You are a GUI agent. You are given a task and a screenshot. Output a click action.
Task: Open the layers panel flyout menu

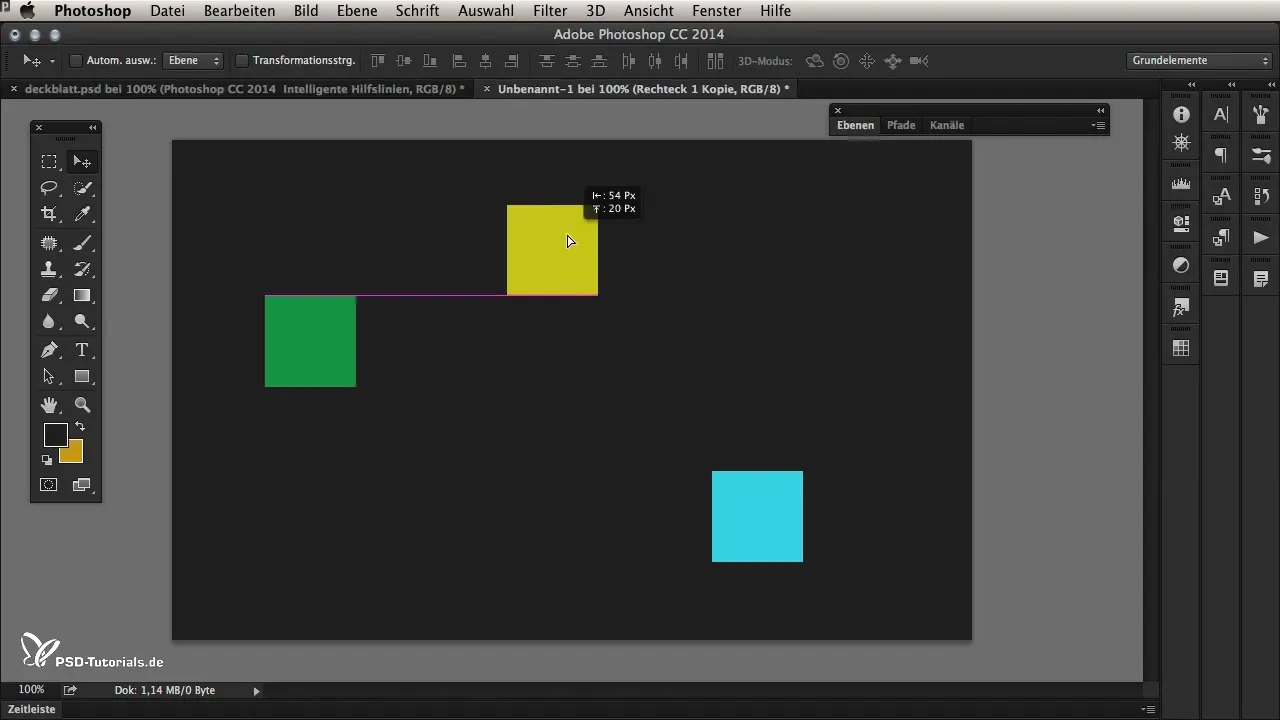point(1099,126)
